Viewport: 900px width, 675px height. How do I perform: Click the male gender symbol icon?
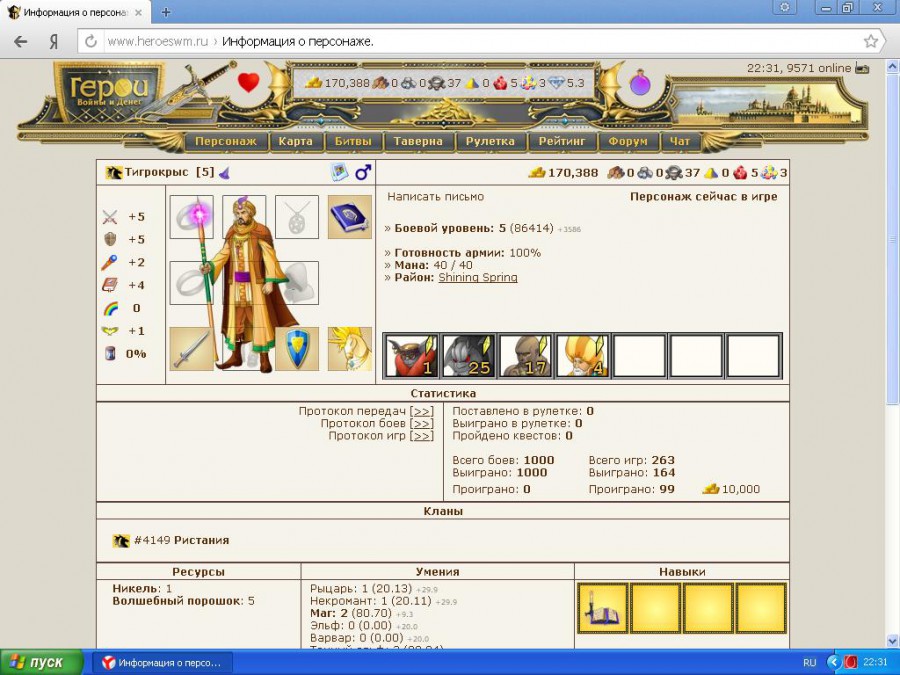tap(363, 172)
